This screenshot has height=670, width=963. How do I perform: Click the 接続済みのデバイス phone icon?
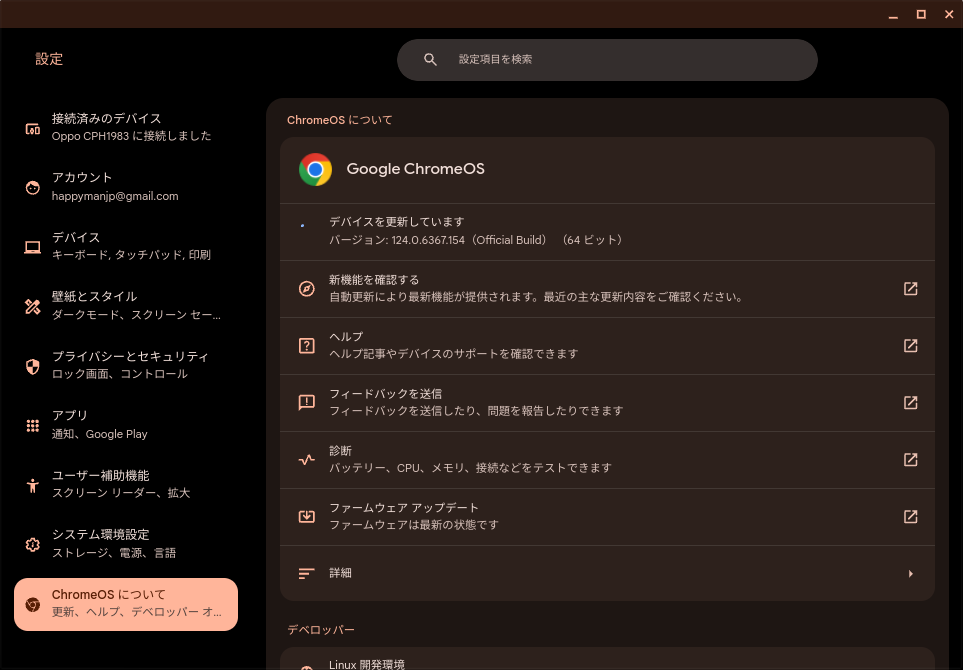[33, 128]
